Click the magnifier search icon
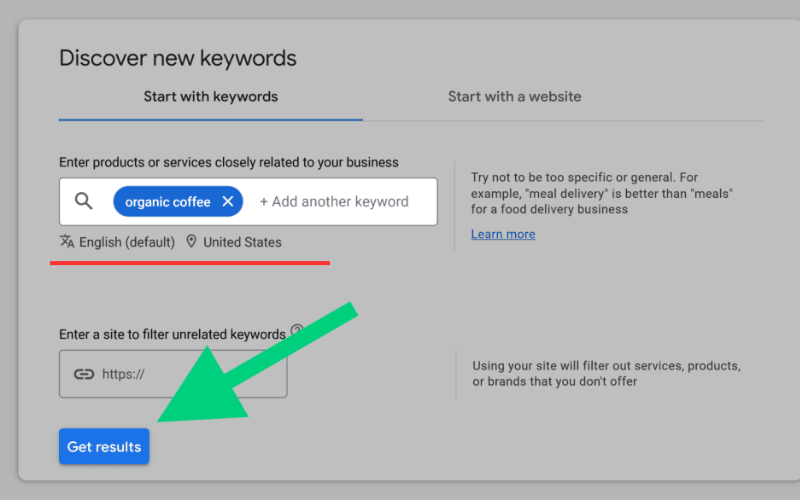Screen dimensions: 800x500 (84, 201)
